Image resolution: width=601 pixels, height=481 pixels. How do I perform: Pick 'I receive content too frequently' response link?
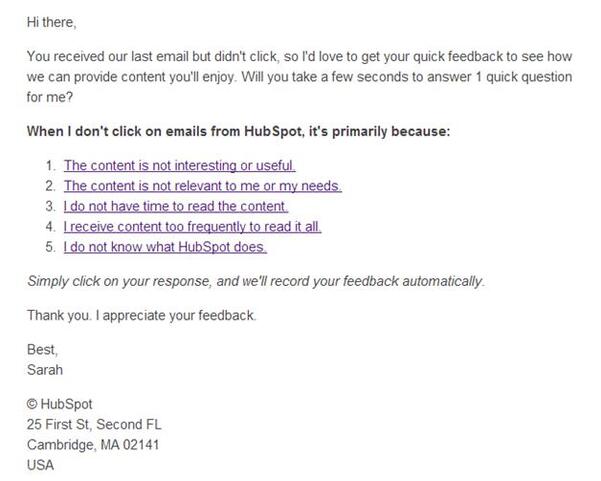[192, 227]
